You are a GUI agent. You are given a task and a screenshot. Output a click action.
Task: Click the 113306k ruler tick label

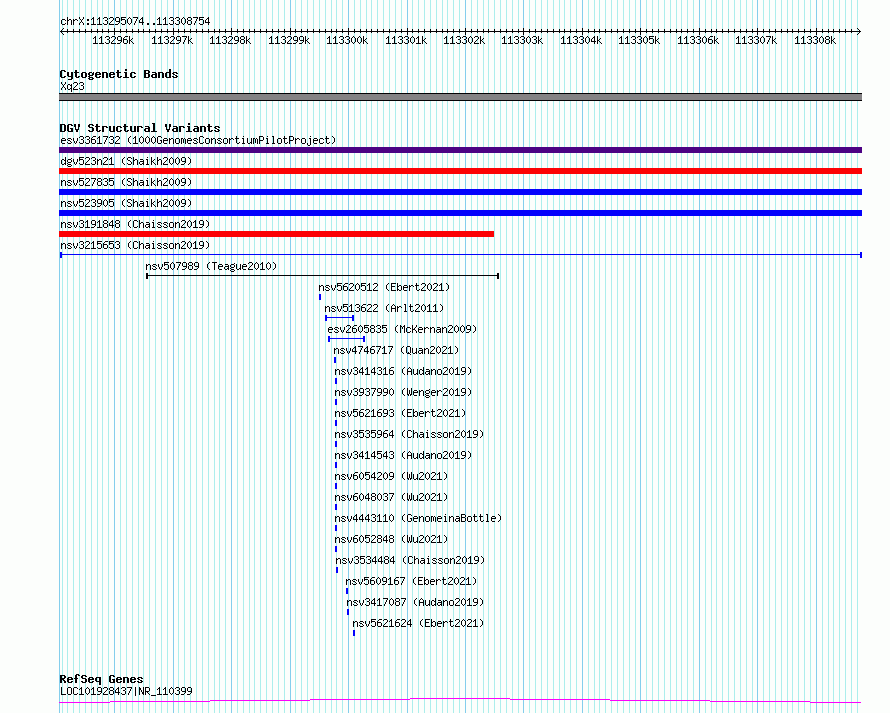tap(698, 40)
